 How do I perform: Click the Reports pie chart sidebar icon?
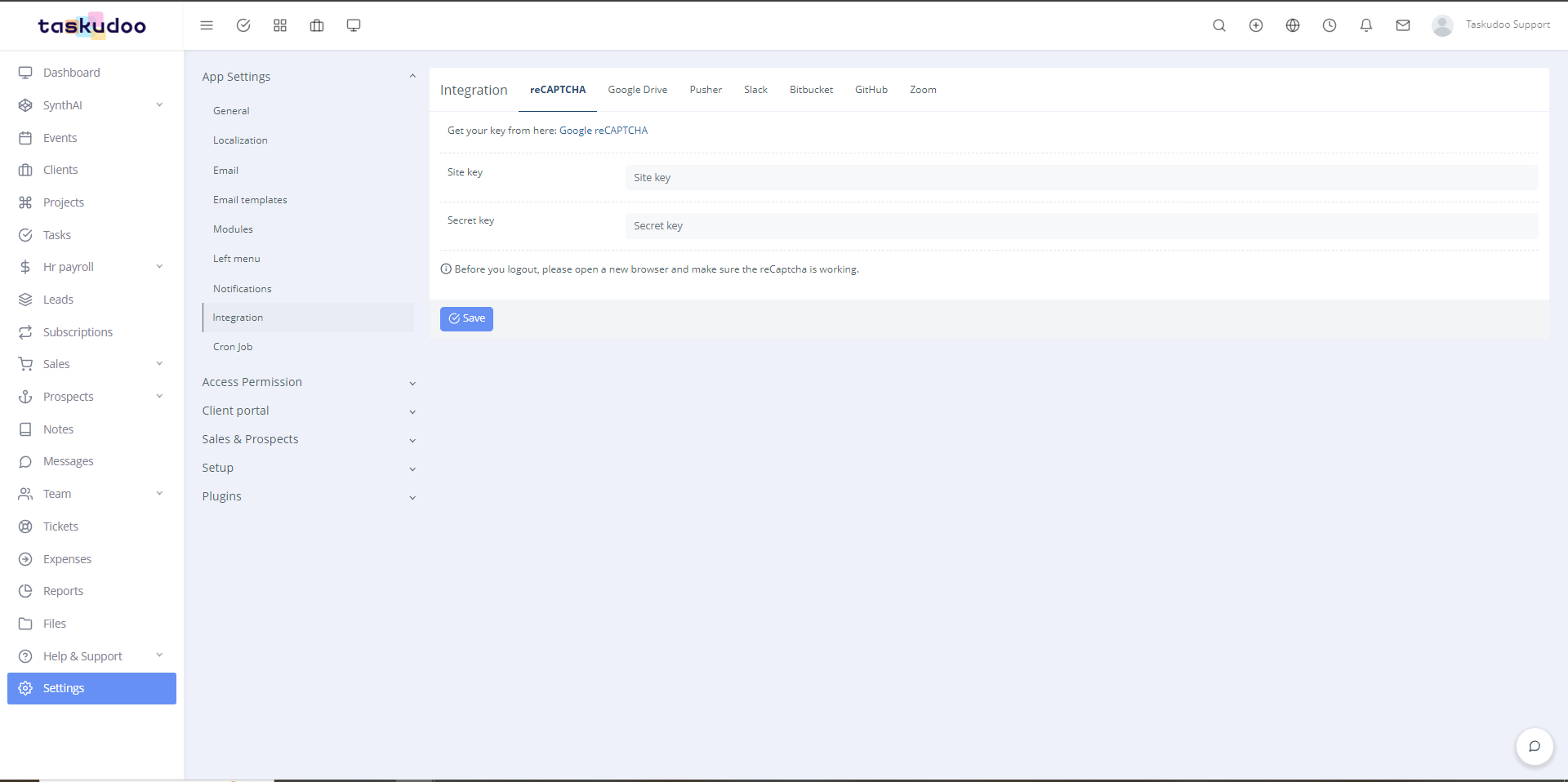[x=25, y=591]
